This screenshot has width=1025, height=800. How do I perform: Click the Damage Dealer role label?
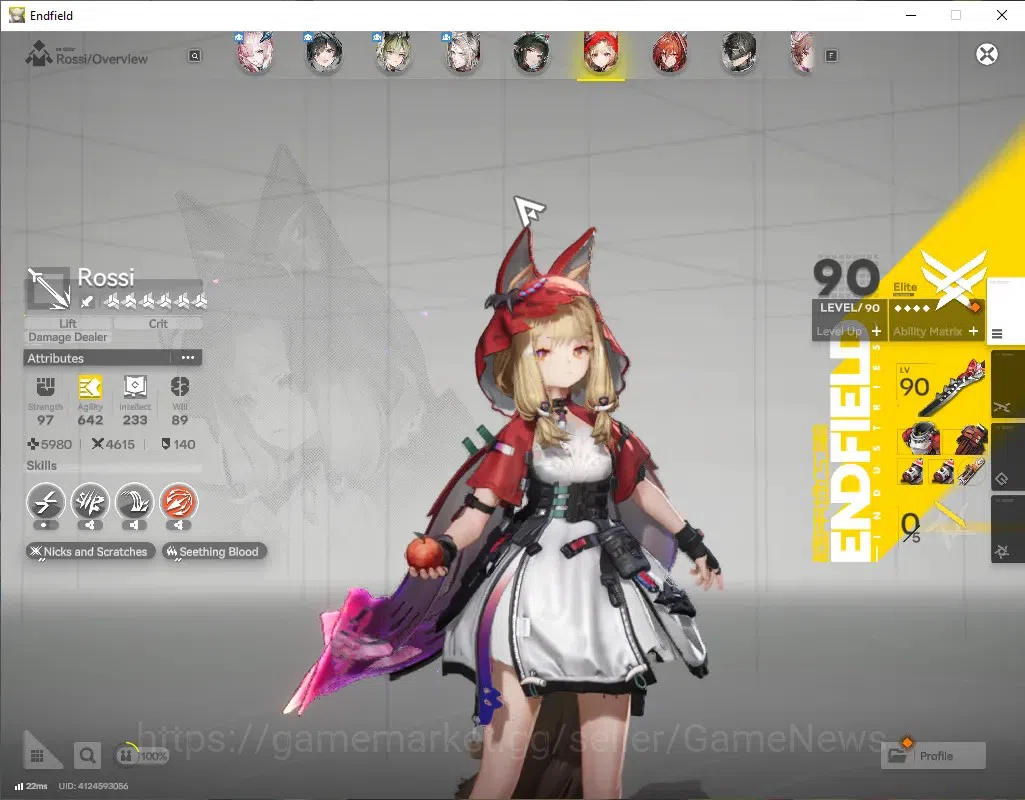point(67,337)
